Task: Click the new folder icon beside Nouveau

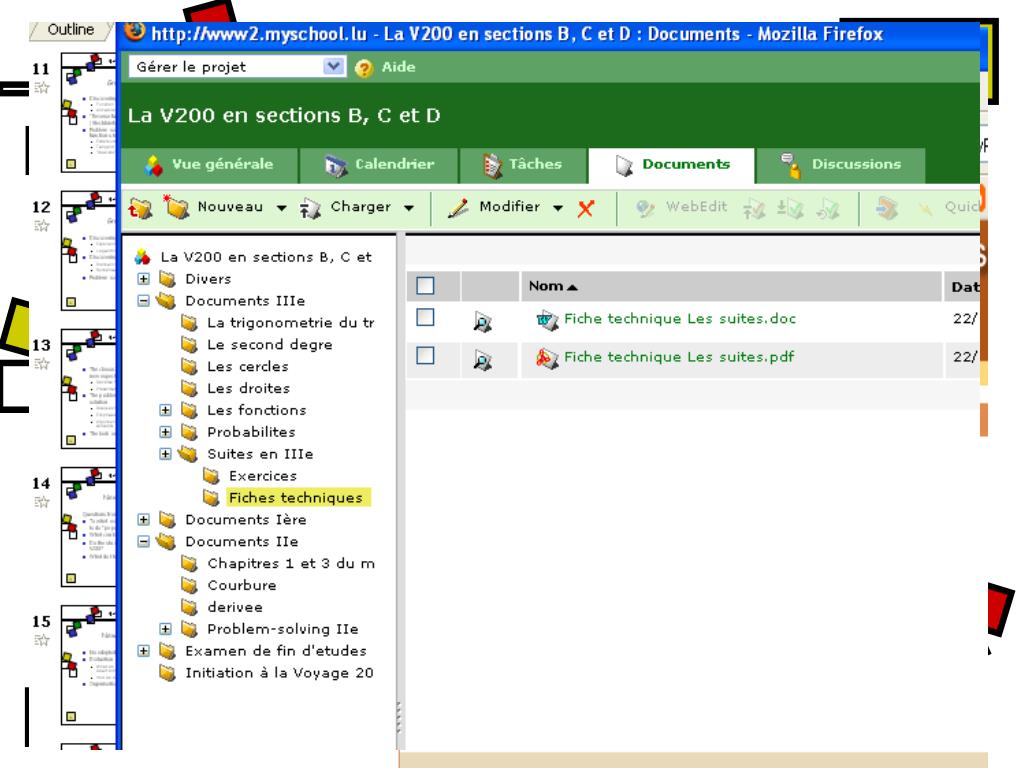Action: (x=175, y=207)
